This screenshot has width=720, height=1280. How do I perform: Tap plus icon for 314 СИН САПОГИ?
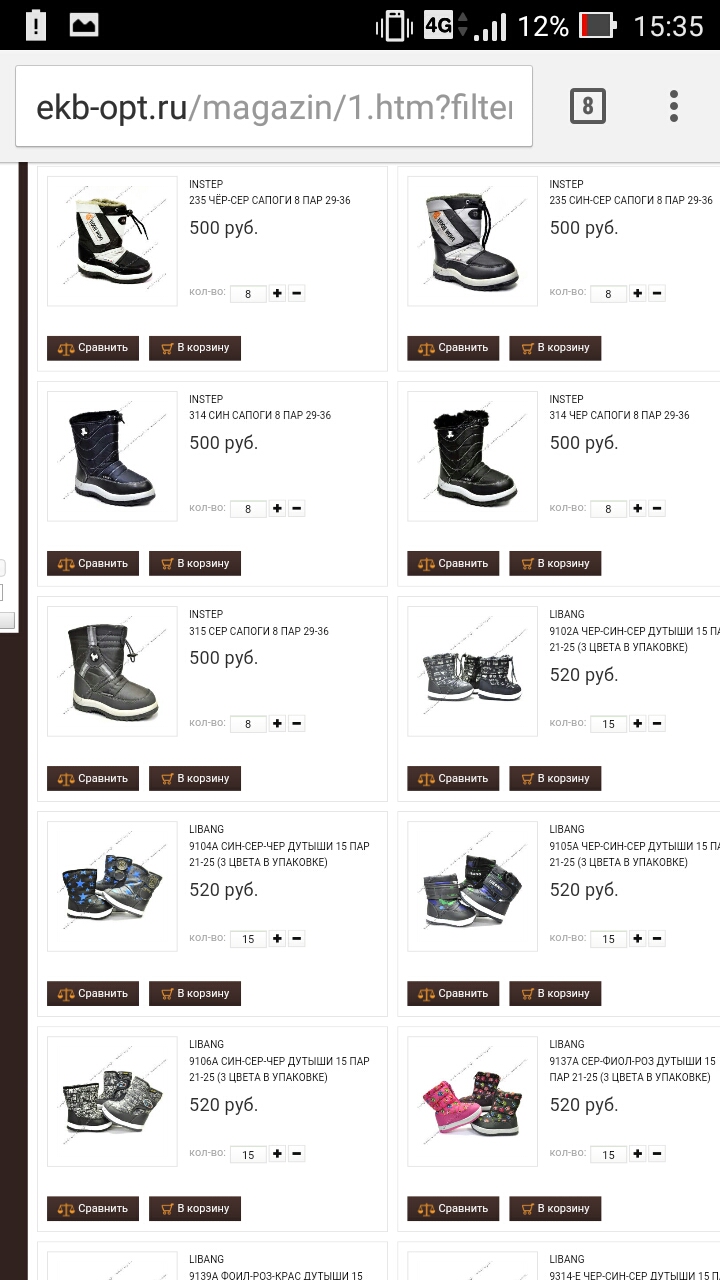click(277, 508)
